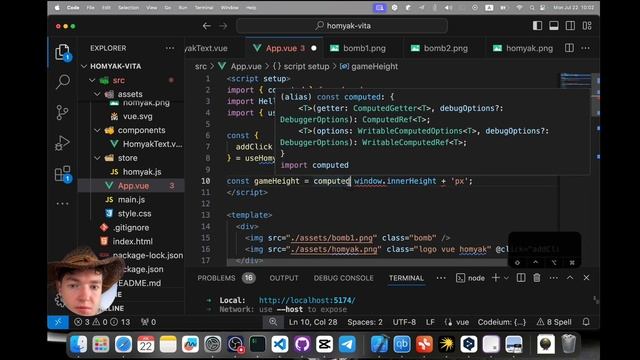Viewport: 640px width, 360px height.
Task: Customize editor layout icon in title bar
Action: click(587, 26)
